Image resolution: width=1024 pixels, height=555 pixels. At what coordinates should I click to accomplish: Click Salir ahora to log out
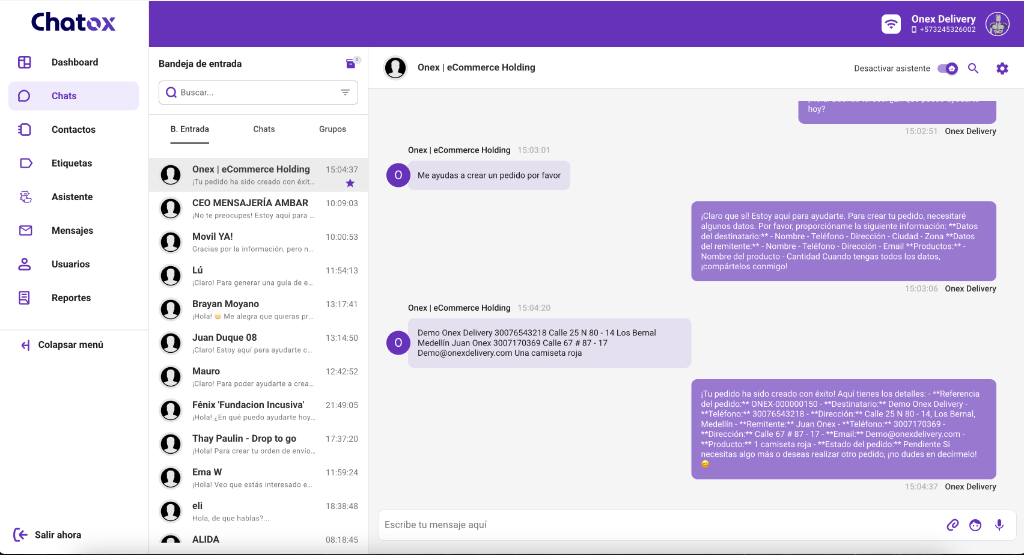(x=58, y=535)
